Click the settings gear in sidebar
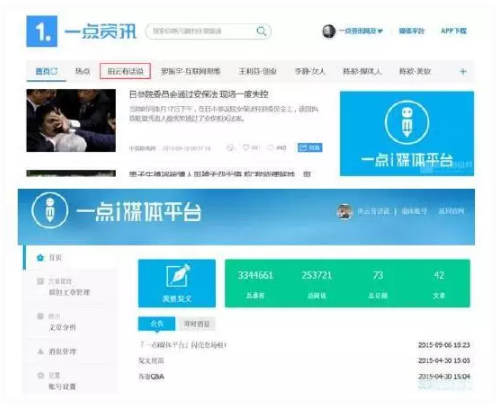Viewport: 500px width, 409px height. click(40, 376)
